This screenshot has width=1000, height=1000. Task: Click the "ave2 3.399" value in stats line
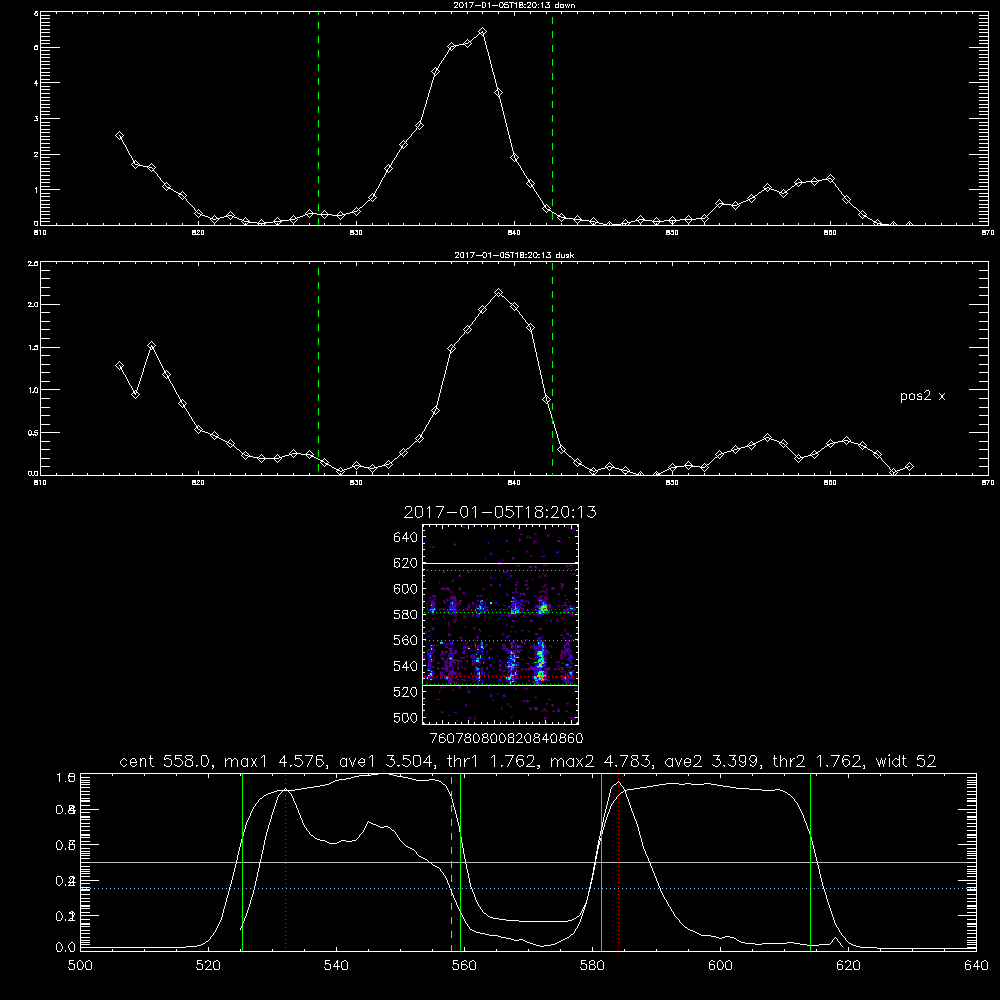(709, 761)
